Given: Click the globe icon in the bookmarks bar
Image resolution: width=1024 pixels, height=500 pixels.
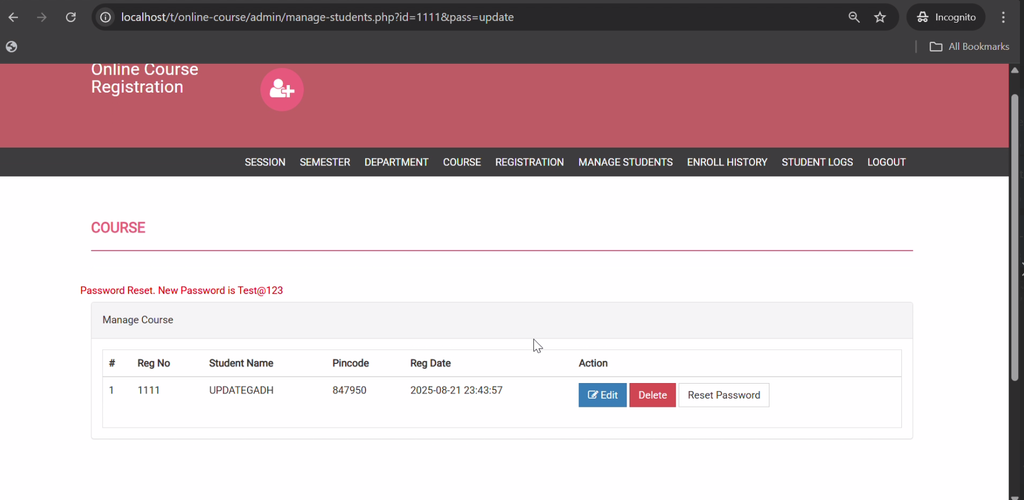Looking at the screenshot, I should click(11, 46).
